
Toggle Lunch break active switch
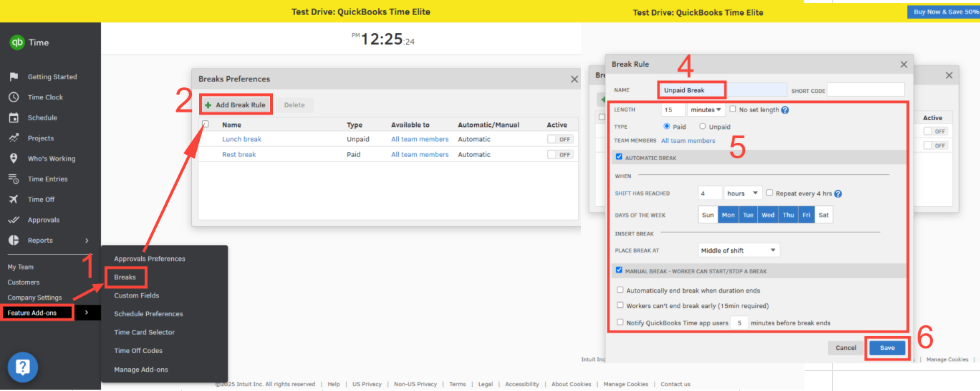coord(560,139)
